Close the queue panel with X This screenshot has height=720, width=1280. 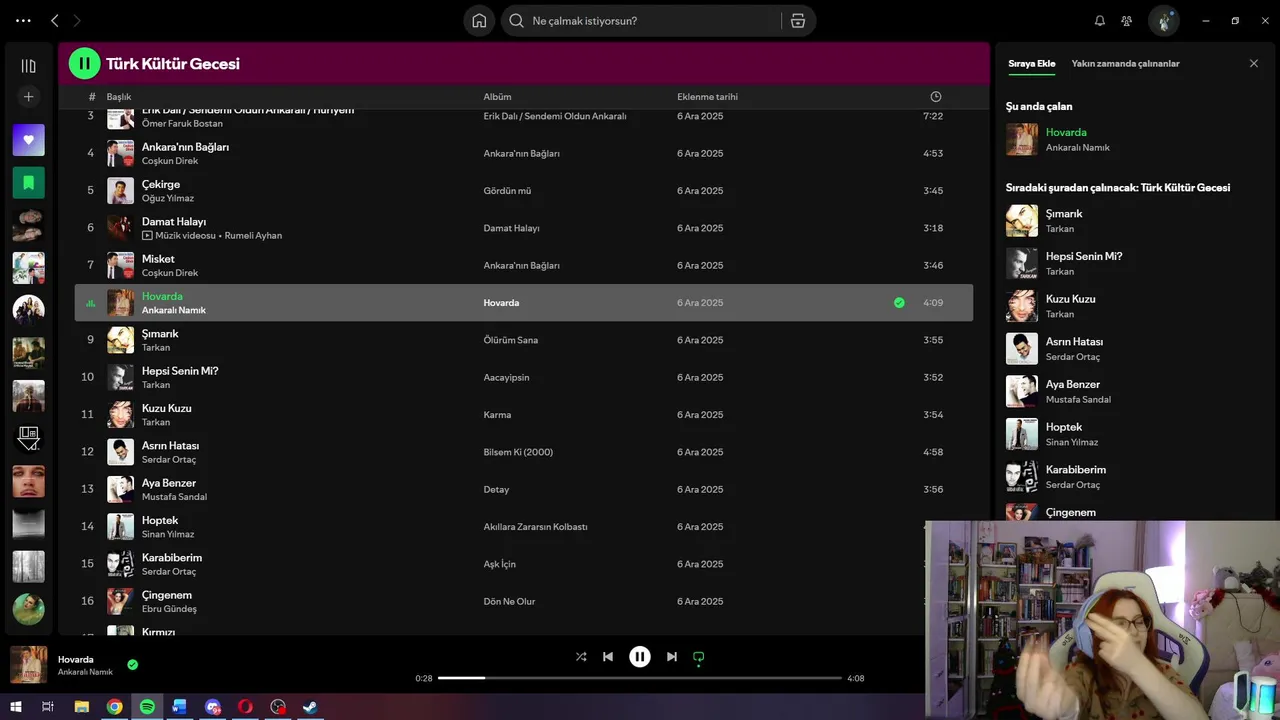pyautogui.click(x=1254, y=63)
